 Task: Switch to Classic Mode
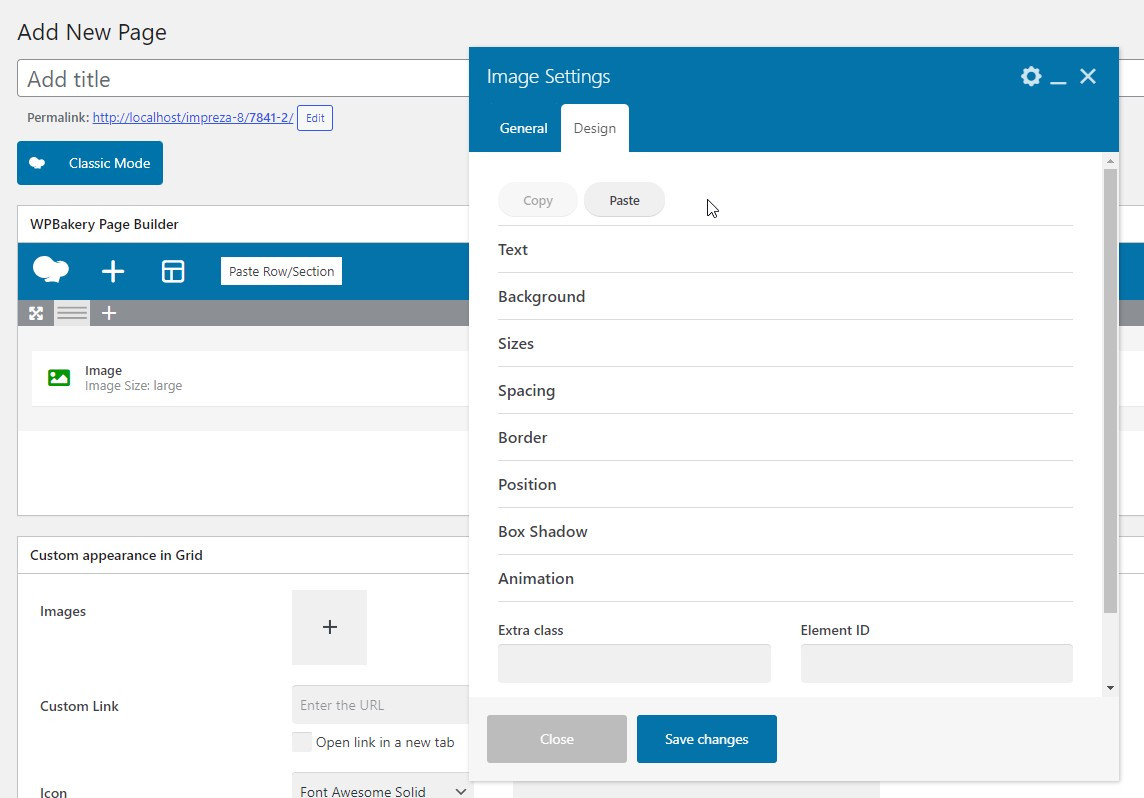tap(90, 163)
